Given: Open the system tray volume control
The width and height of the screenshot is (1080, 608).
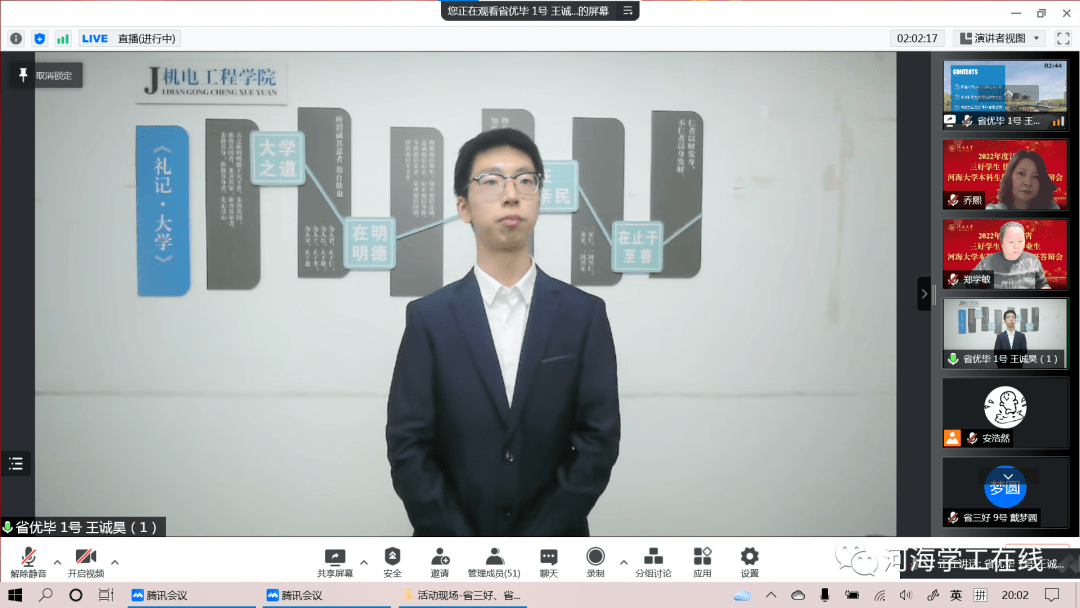Looking at the screenshot, I should [x=905, y=595].
